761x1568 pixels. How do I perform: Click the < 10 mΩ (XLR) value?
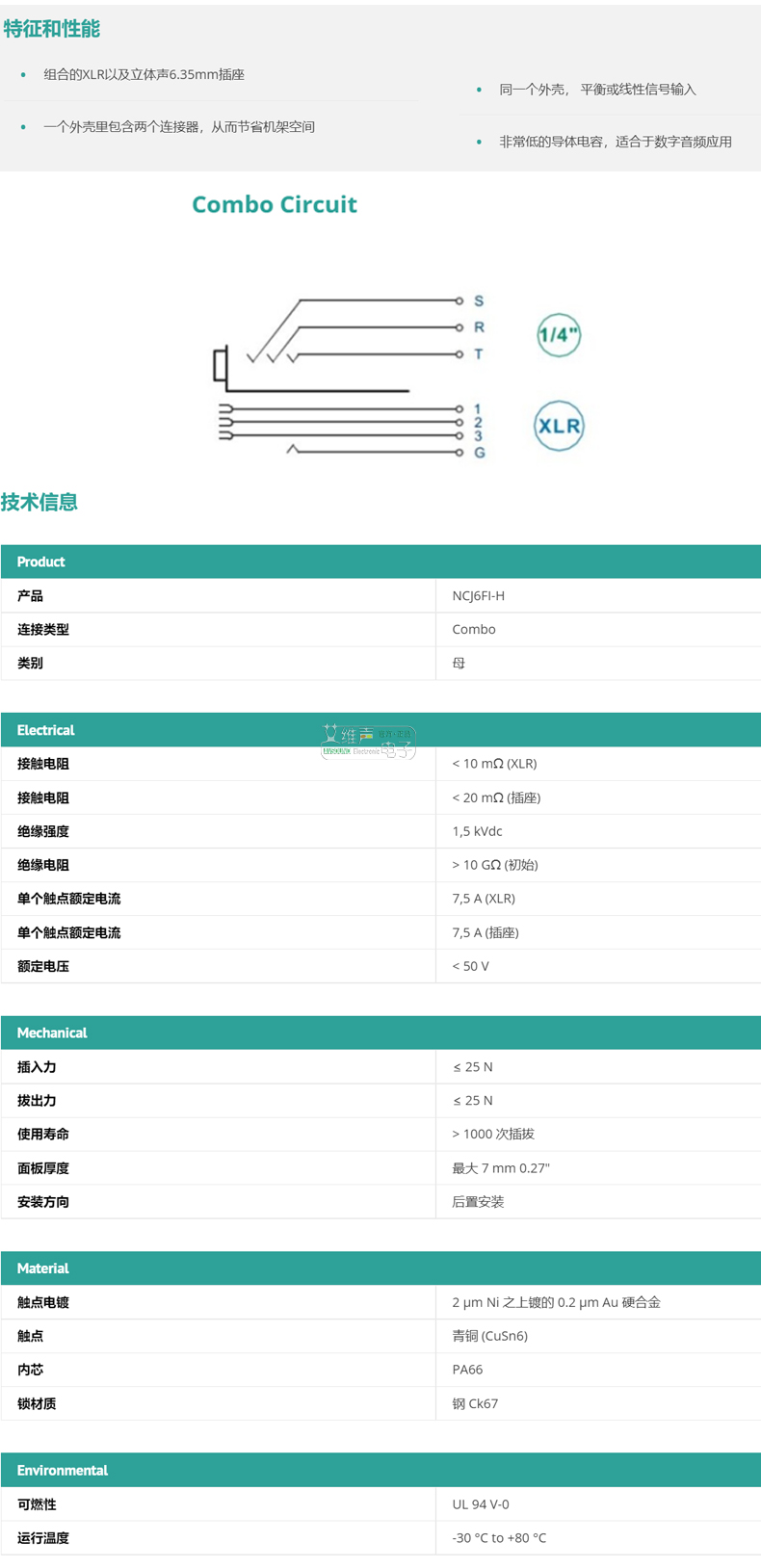point(494,764)
